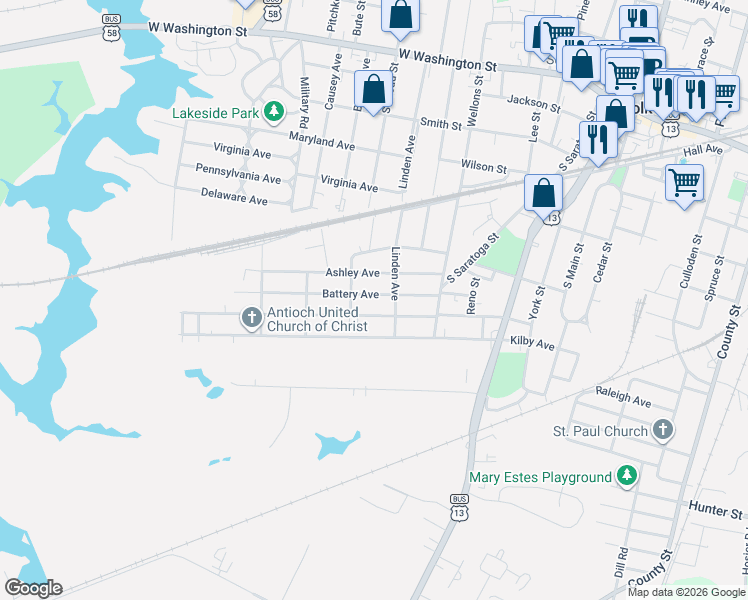Screen dimensions: 748x600
Task: Click the BUS 58 route shield
Action: pyautogui.click(x=111, y=27)
